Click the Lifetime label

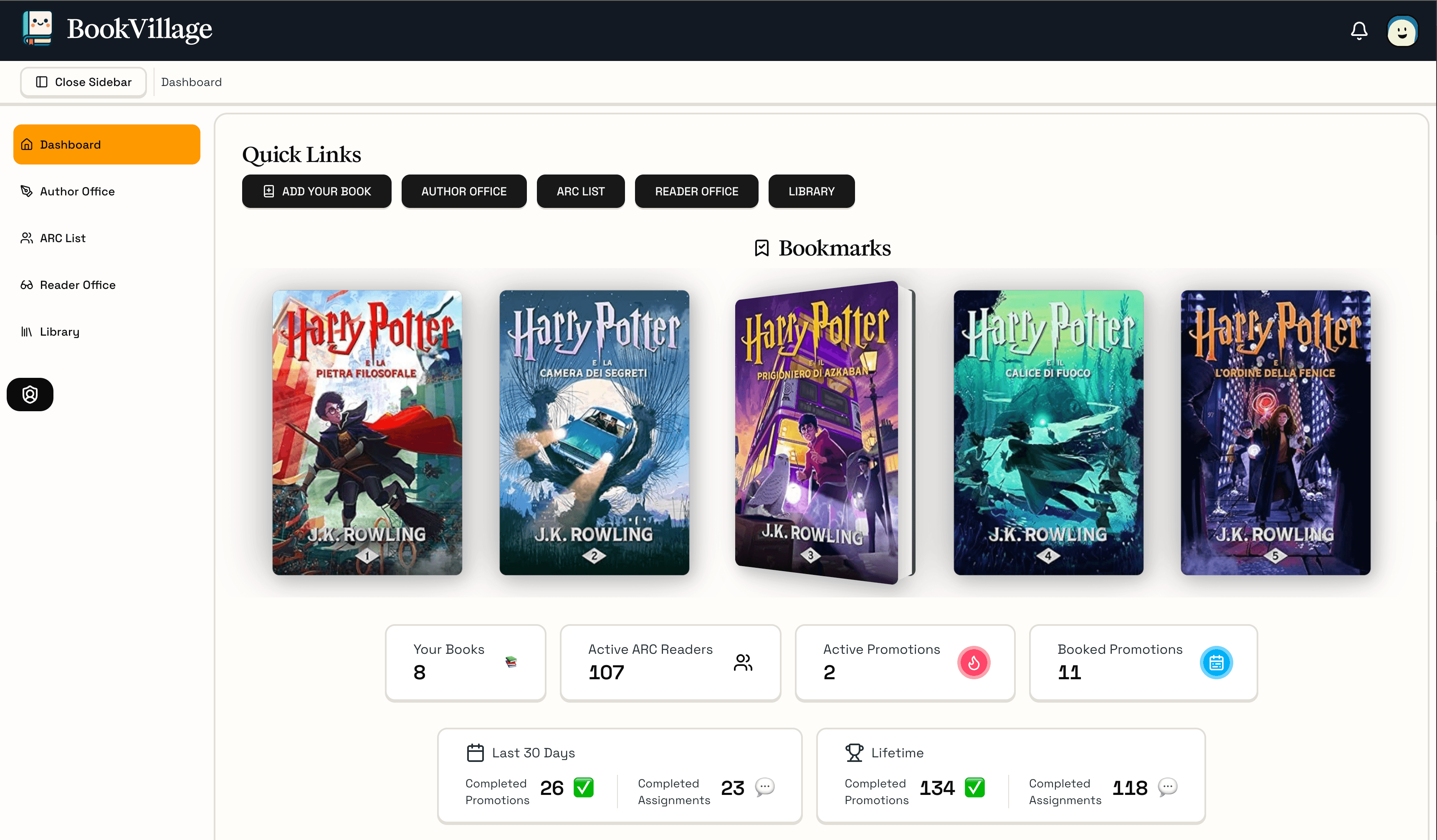(897, 753)
